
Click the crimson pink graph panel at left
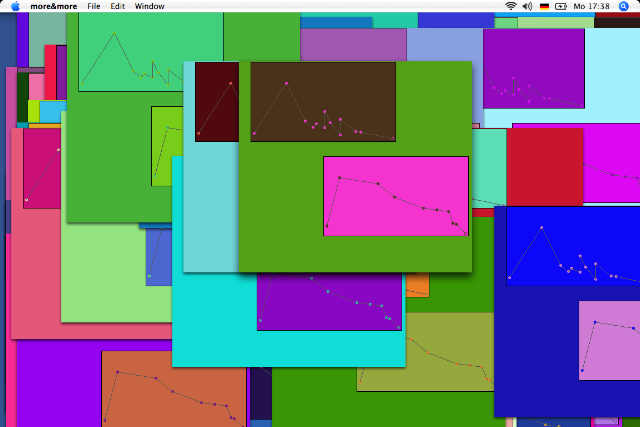(x=42, y=168)
